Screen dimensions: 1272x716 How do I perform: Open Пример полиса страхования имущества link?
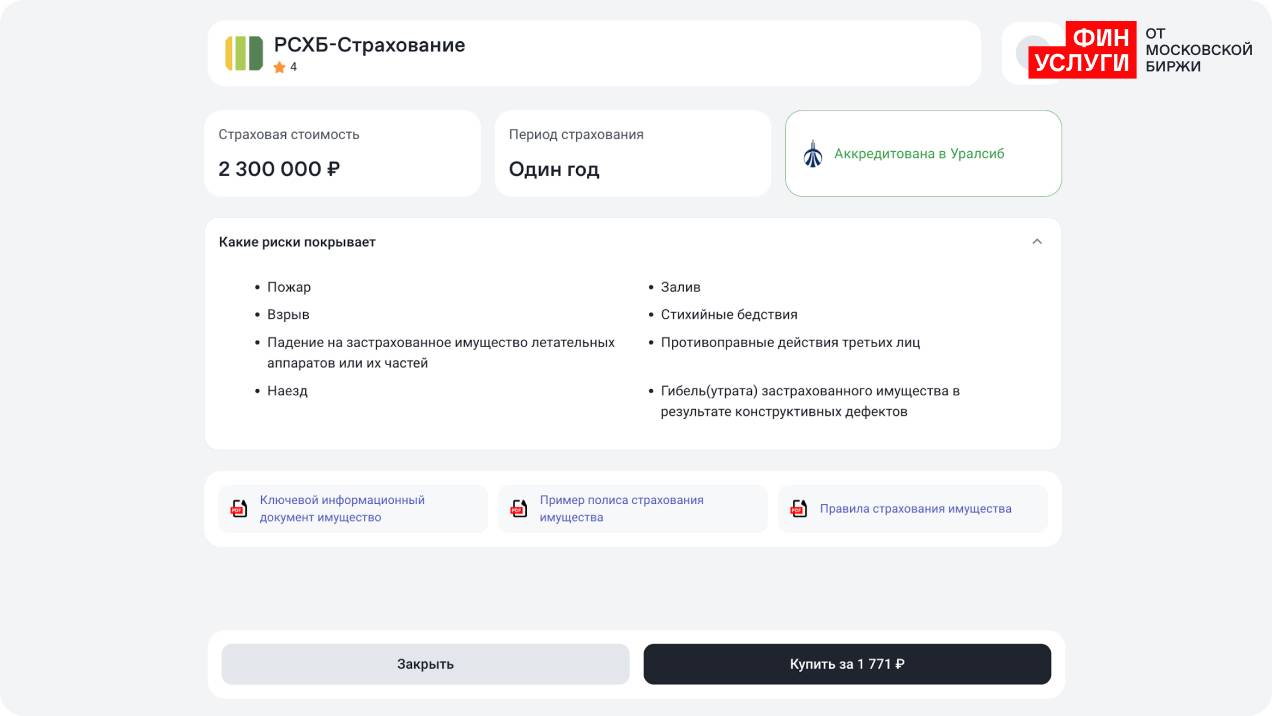pyautogui.click(x=621, y=508)
